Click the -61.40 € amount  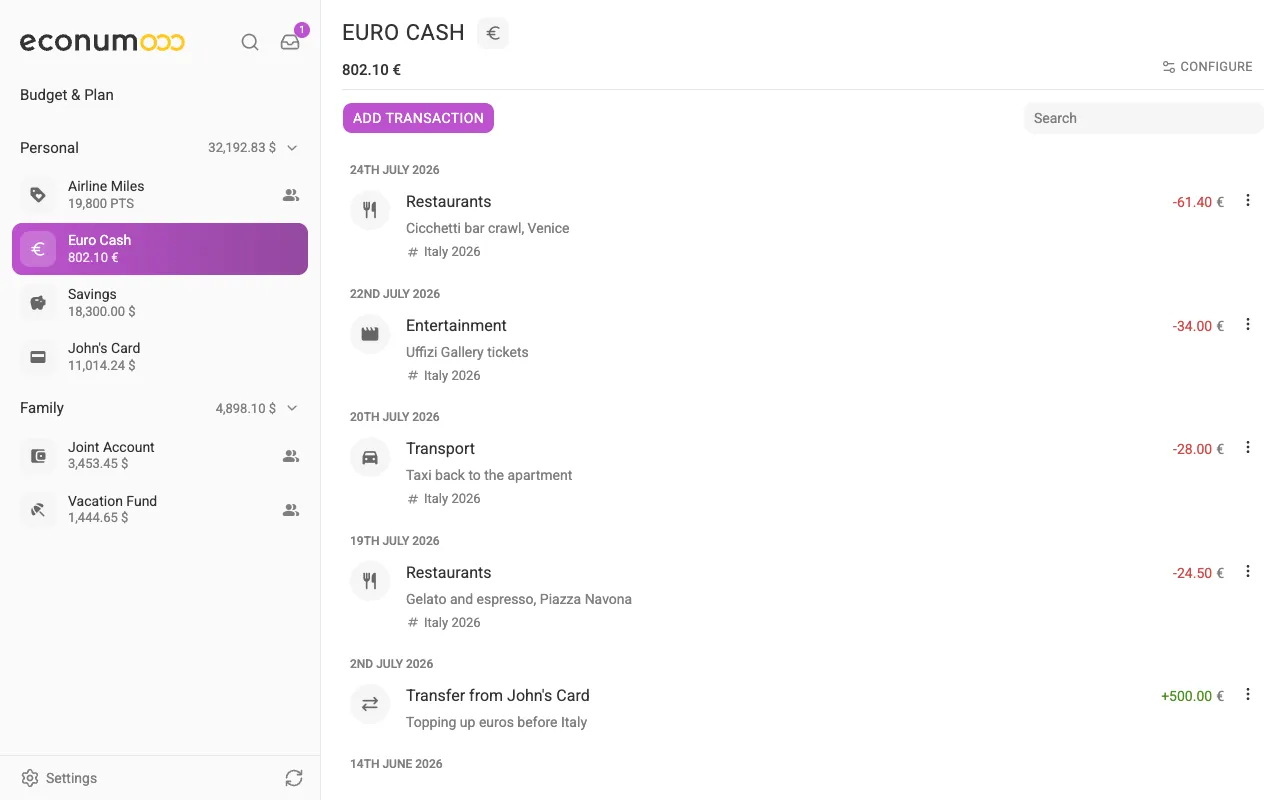pyautogui.click(x=1198, y=202)
